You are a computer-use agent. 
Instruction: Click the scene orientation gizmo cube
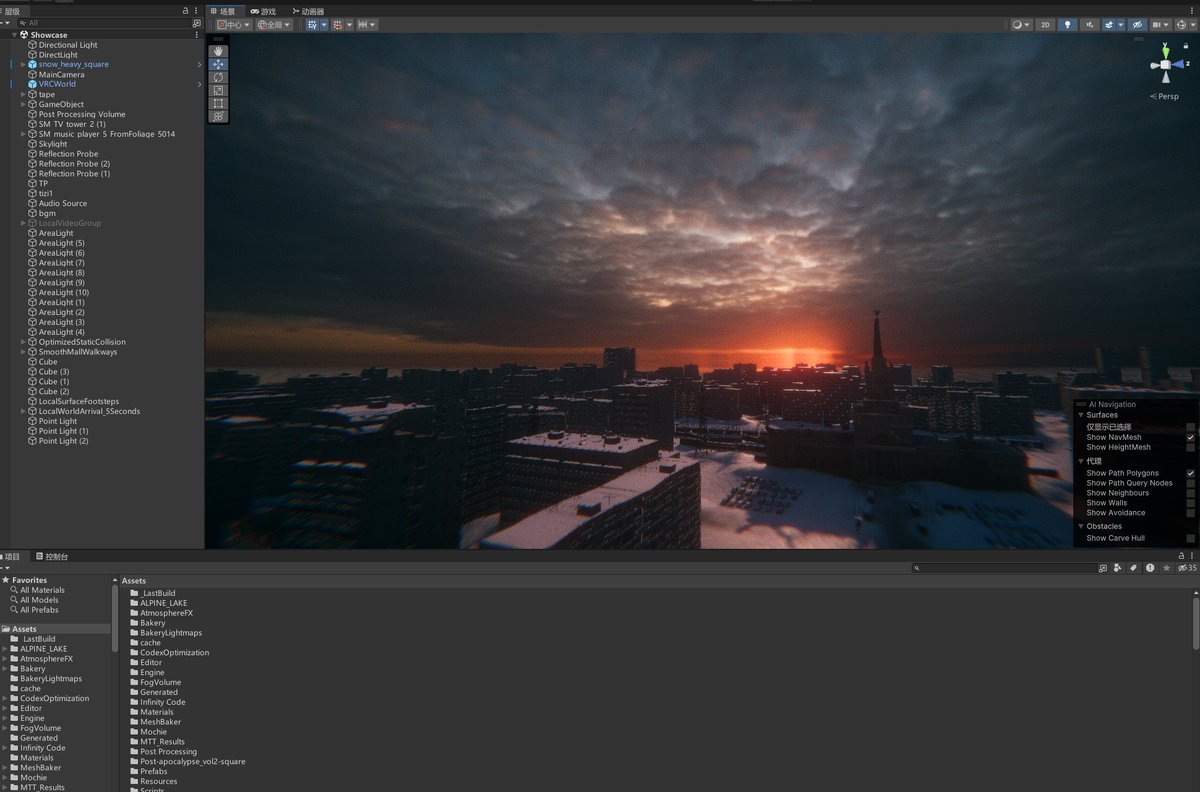click(1164, 66)
